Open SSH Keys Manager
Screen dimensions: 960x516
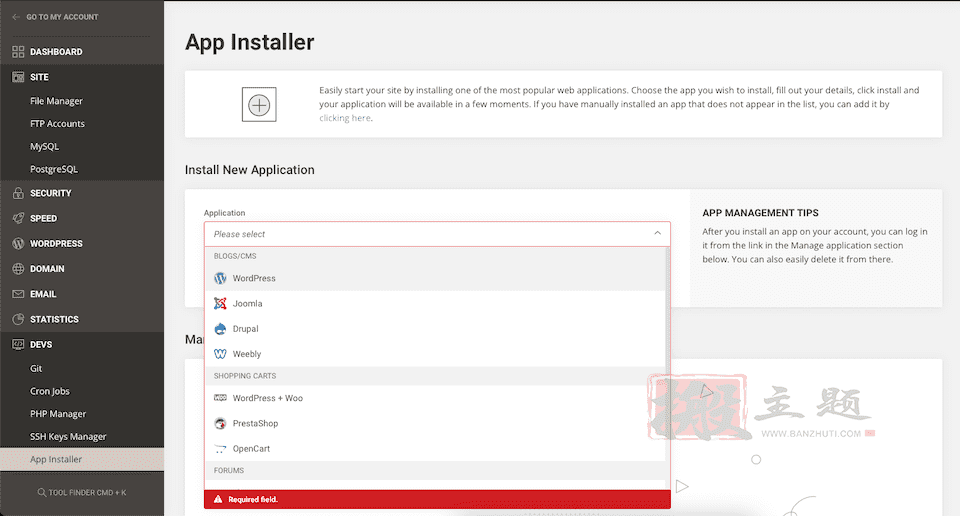[68, 436]
